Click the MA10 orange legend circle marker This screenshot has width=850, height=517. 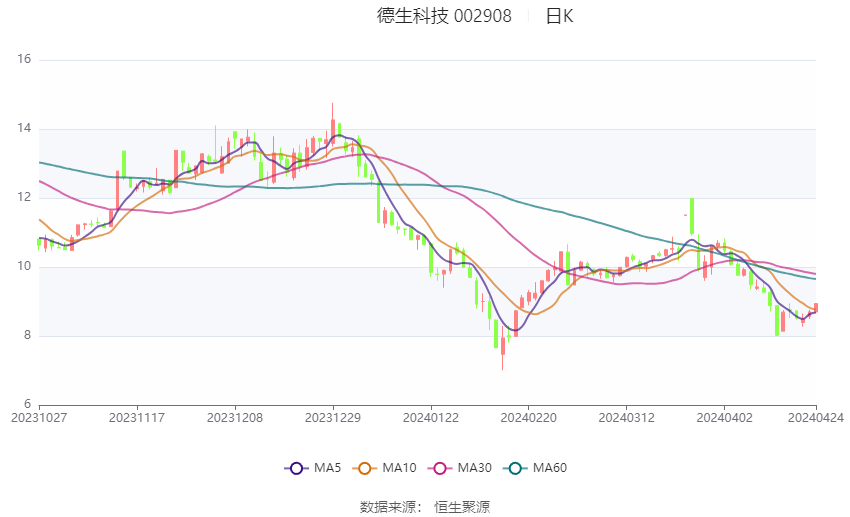click(365, 468)
